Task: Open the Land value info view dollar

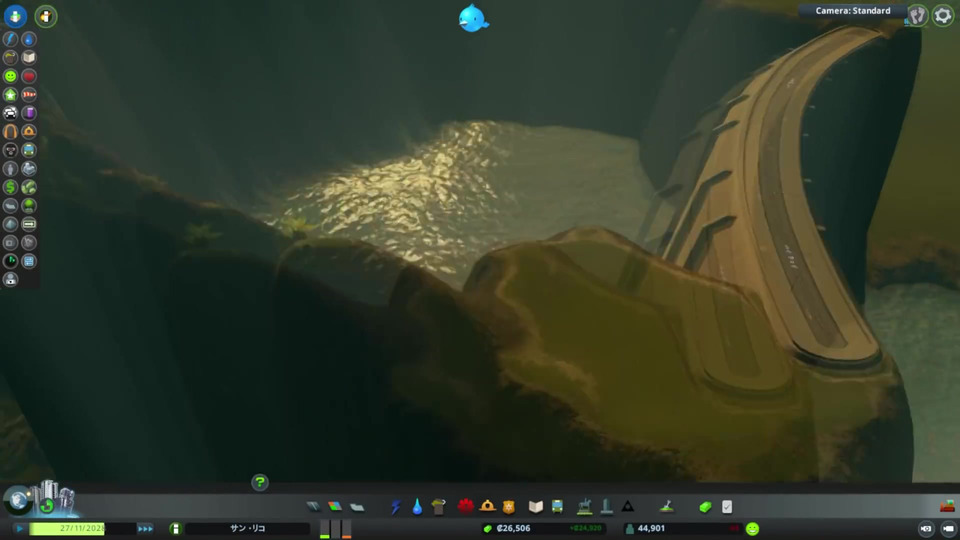Action: click(x=10, y=187)
